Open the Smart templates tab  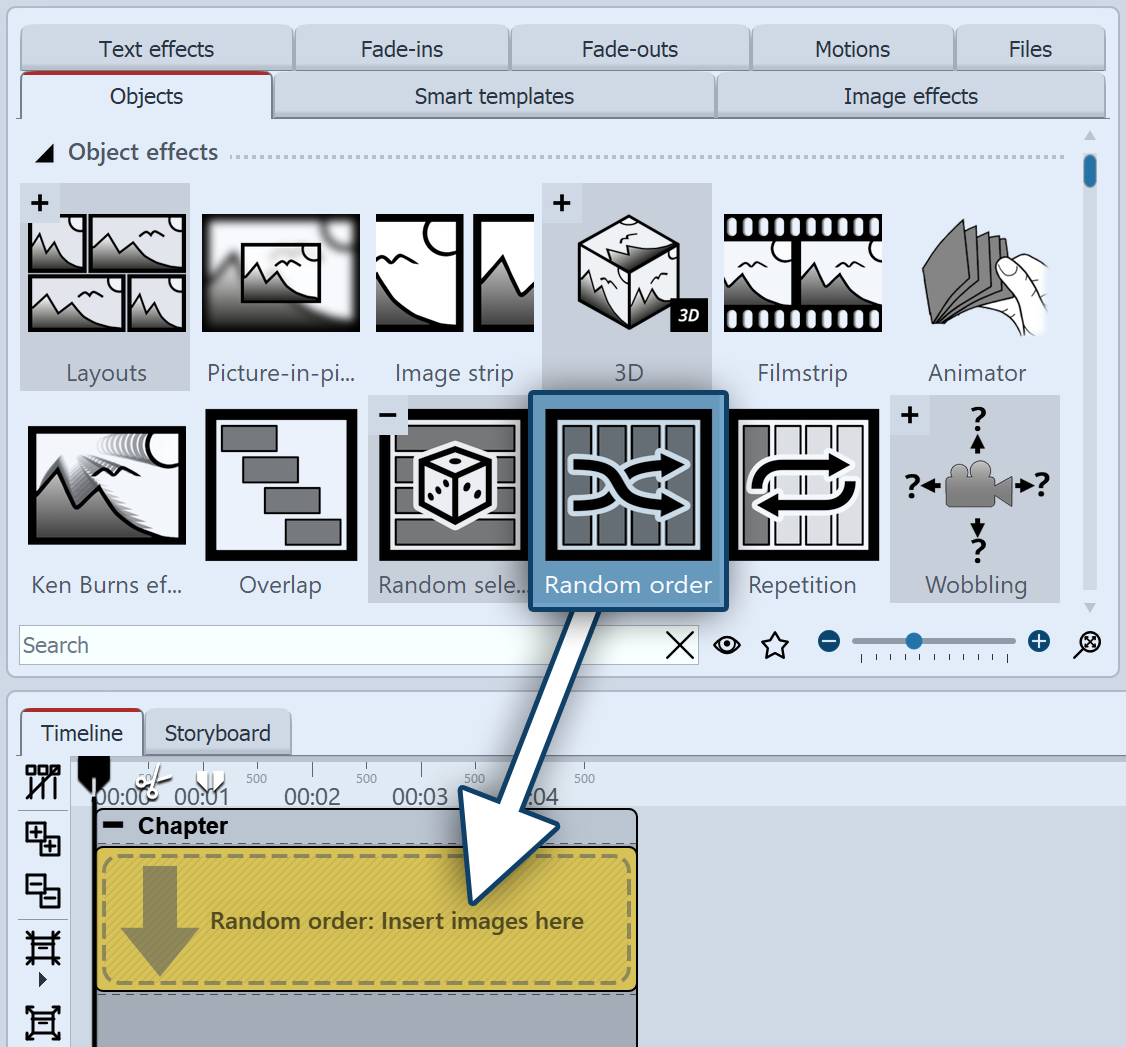pos(494,97)
